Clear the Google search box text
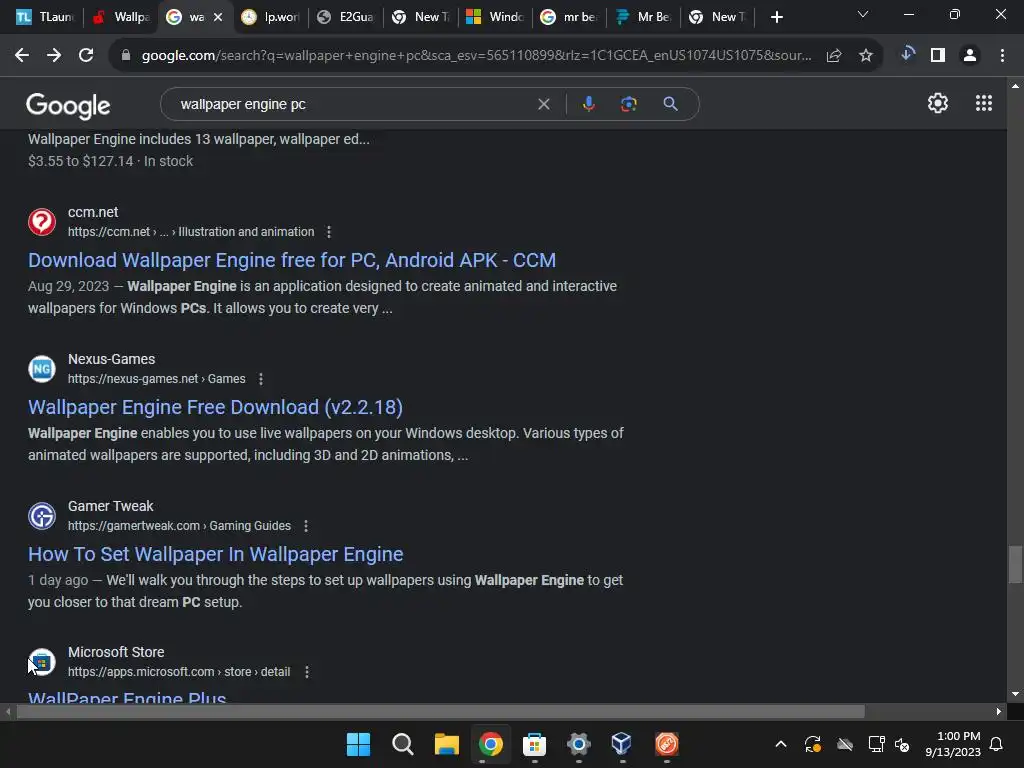 [543, 104]
